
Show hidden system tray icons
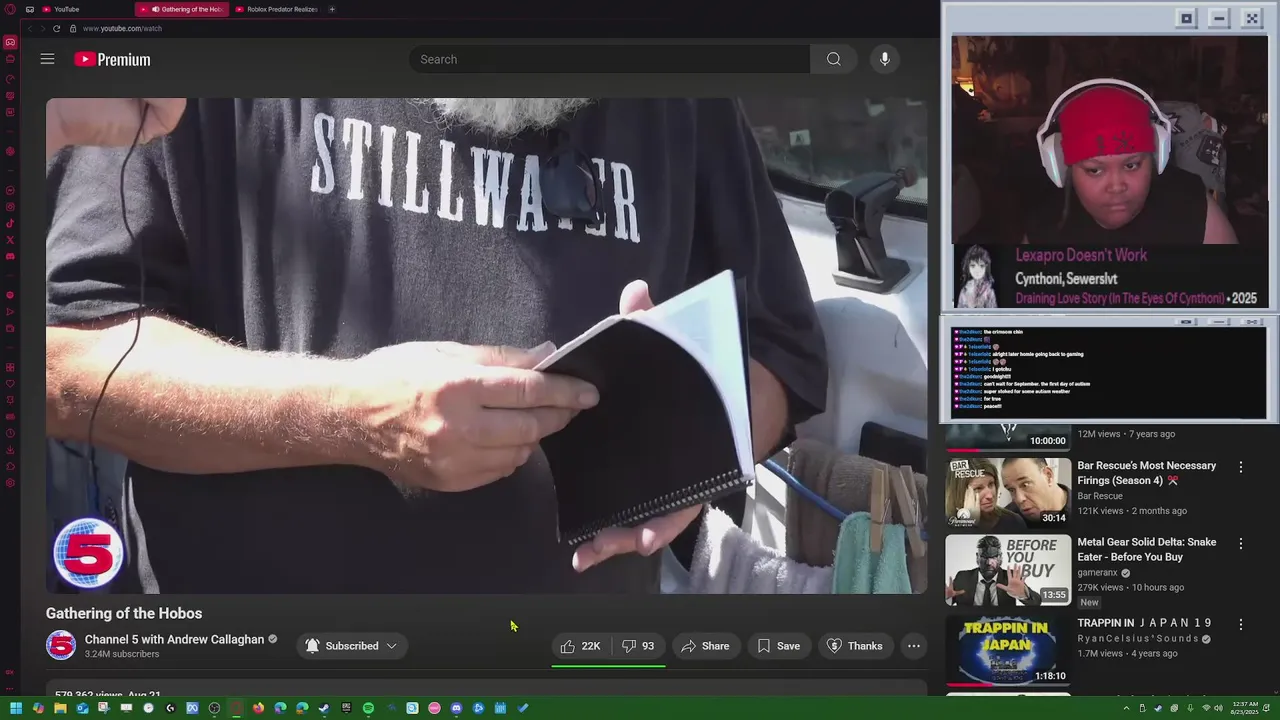pos(1126,708)
